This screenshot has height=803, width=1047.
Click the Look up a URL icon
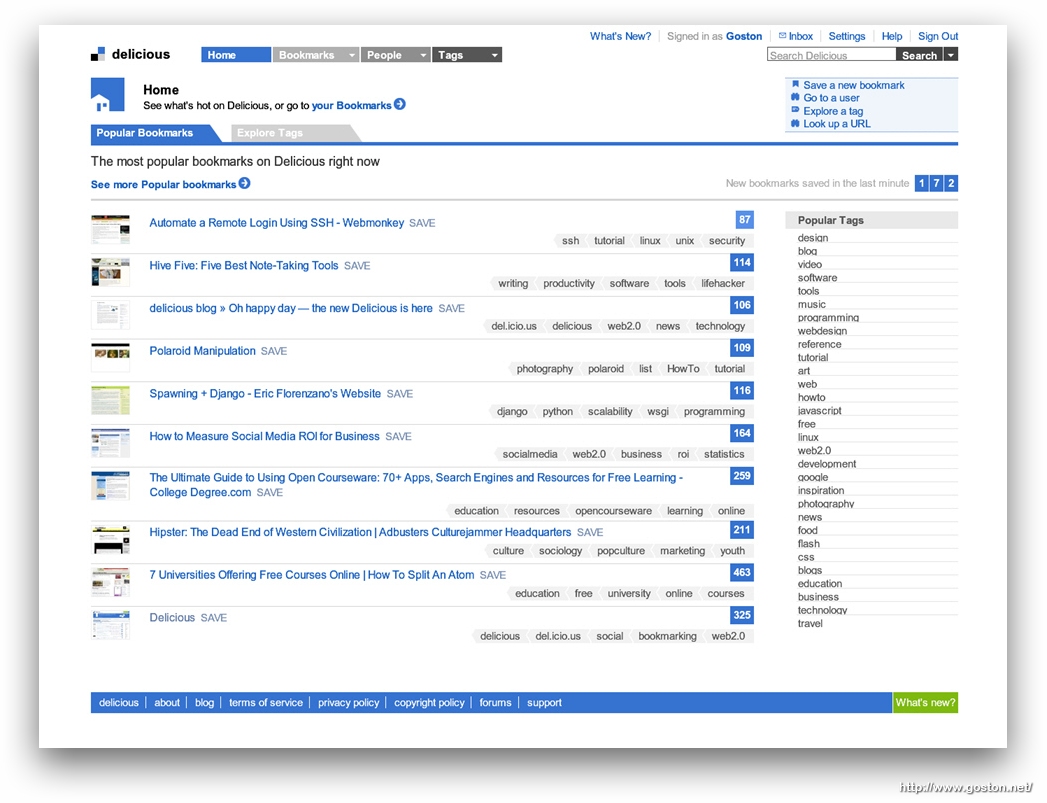pos(795,124)
